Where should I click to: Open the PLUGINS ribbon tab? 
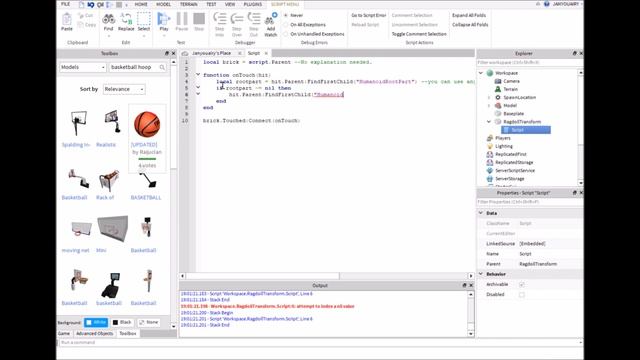click(x=253, y=4)
